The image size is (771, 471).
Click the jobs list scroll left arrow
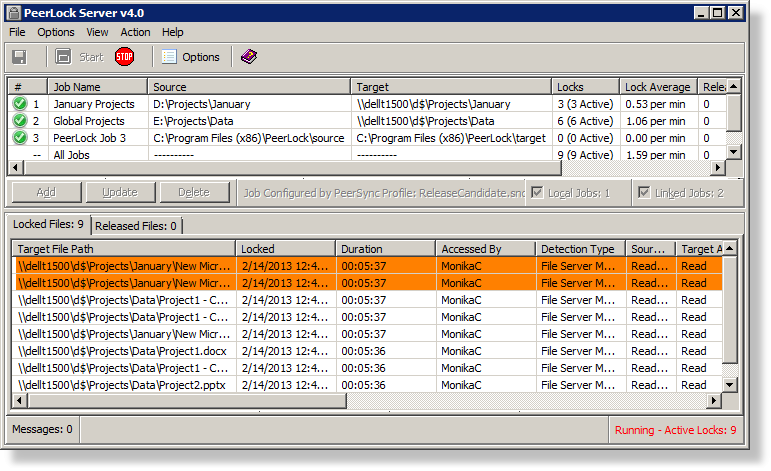coord(16,168)
